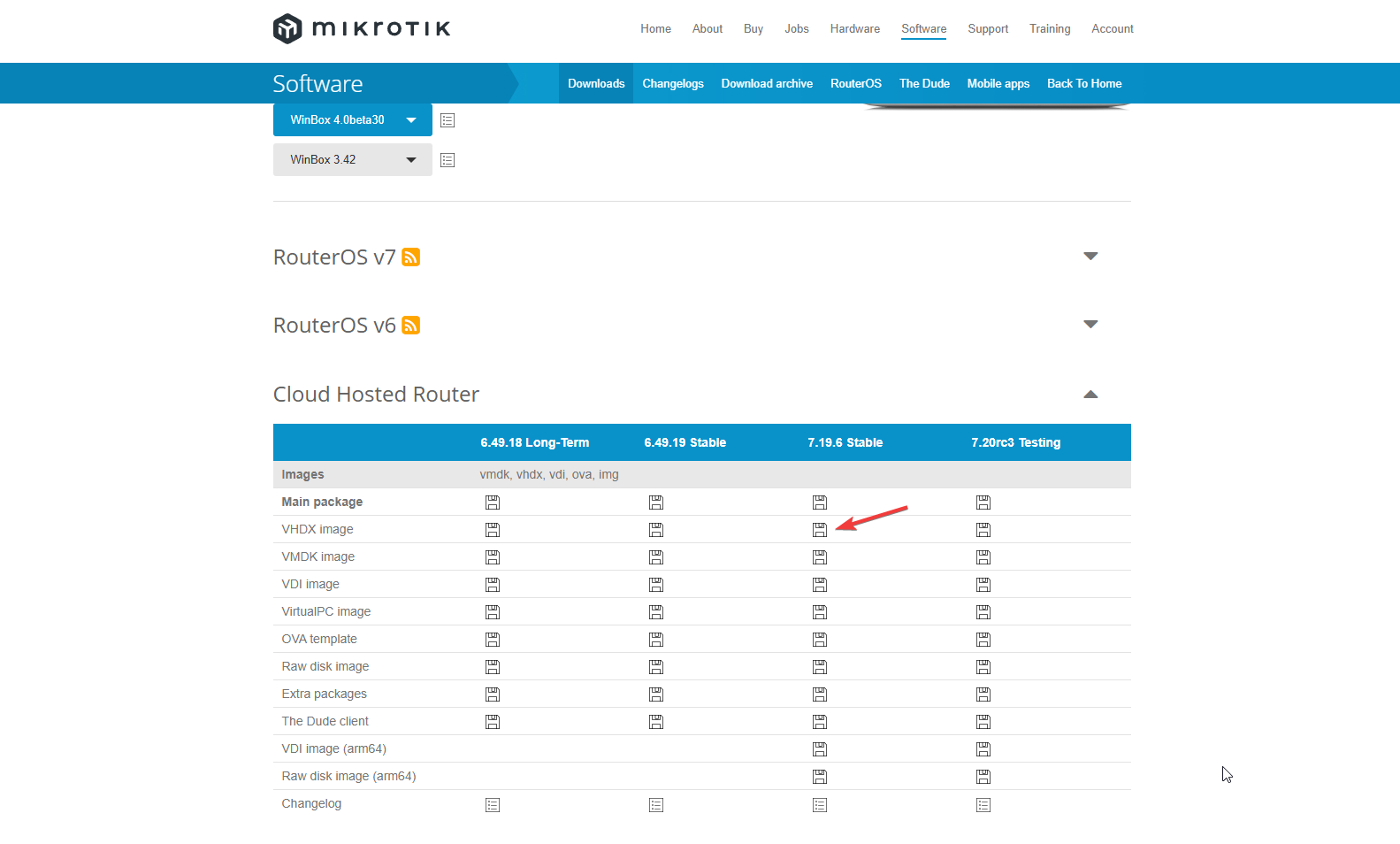Download OVA template for 7.20rc3 Testing
This screenshot has width=1400, height=844.
tap(983, 640)
